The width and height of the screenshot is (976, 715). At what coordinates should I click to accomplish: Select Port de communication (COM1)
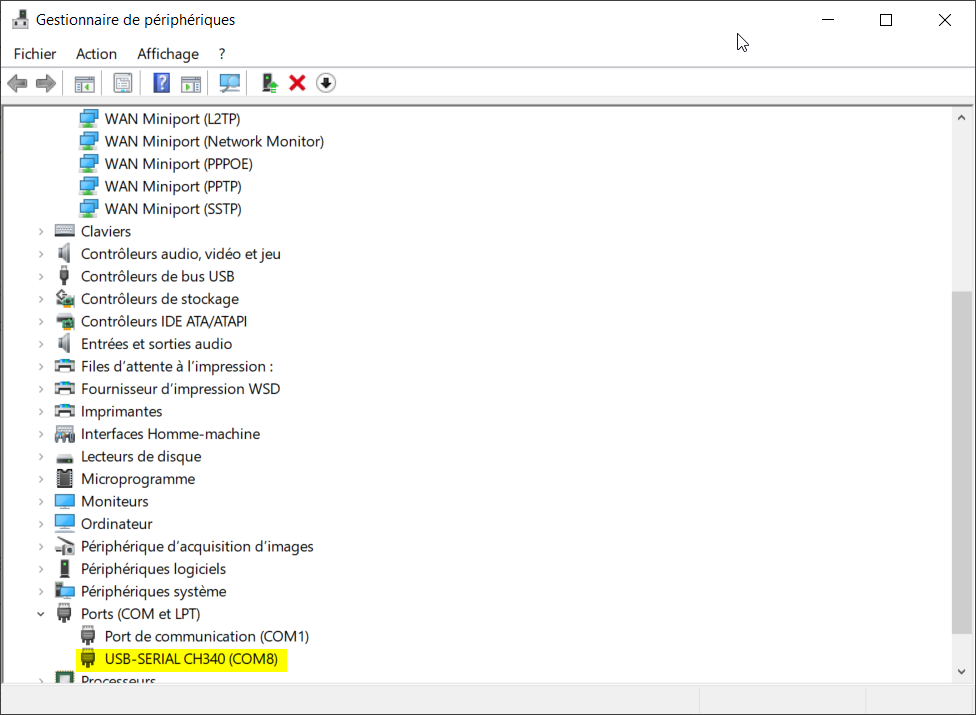207,636
